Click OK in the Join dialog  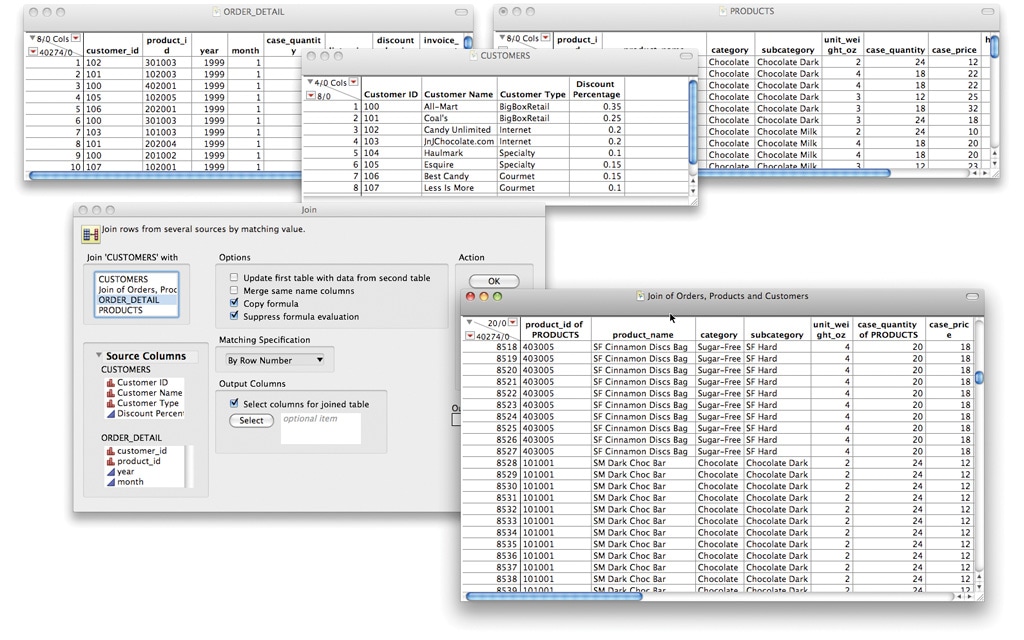494,281
